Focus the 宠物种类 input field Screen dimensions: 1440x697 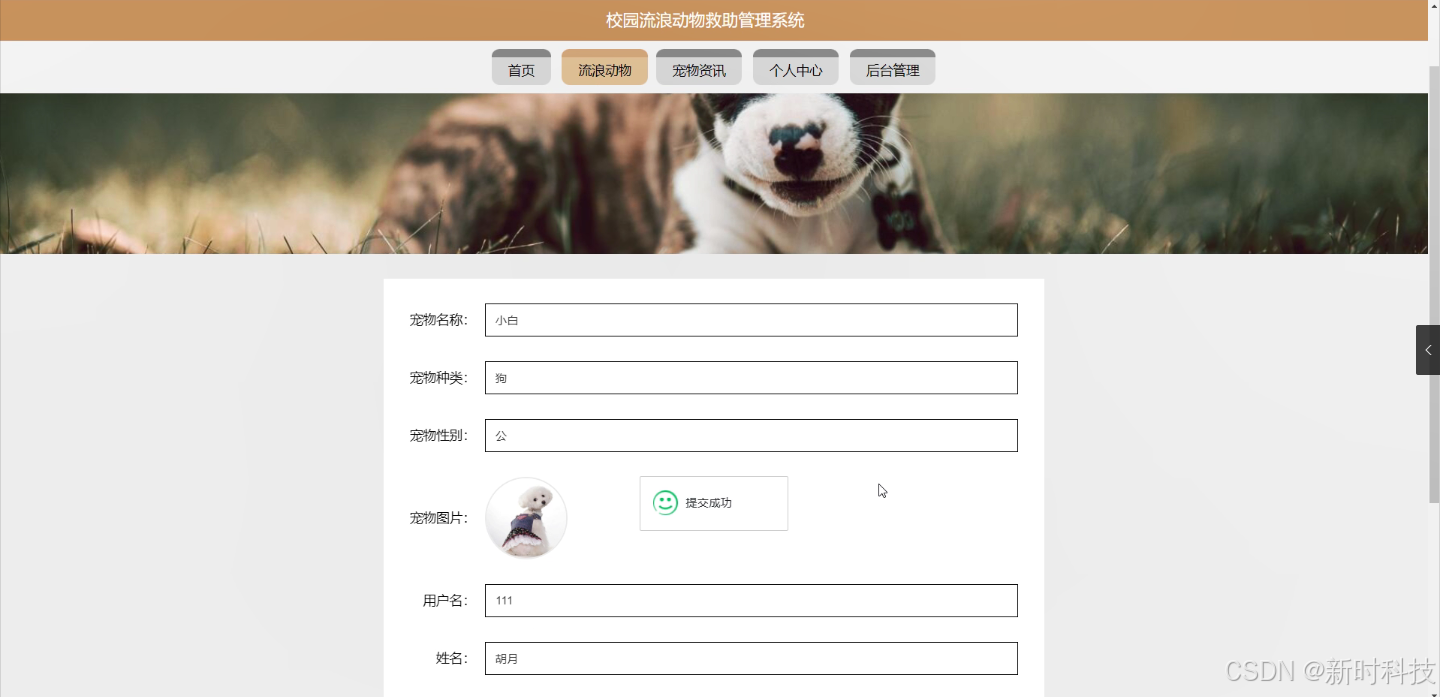pyautogui.click(x=751, y=378)
